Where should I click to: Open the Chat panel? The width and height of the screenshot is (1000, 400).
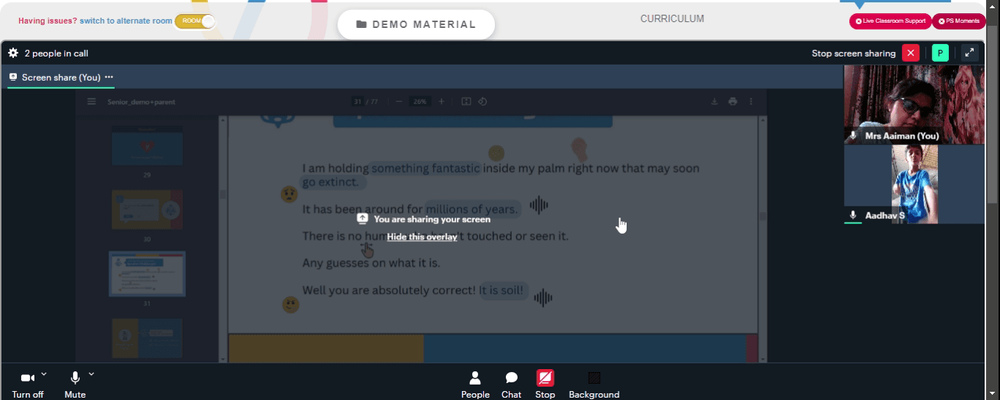pos(511,385)
